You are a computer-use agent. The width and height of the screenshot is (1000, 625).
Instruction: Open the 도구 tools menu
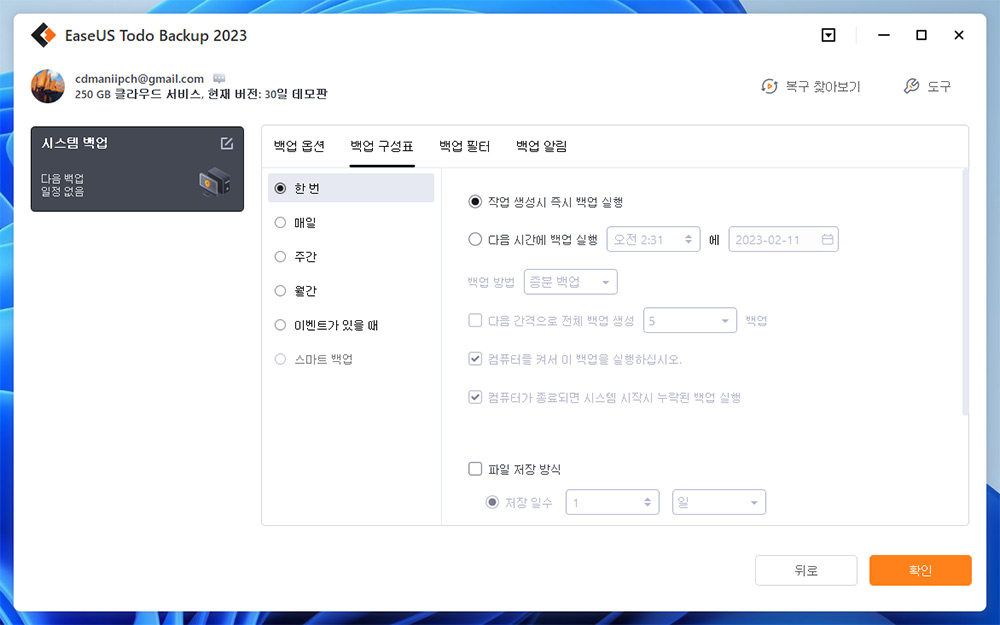click(939, 86)
